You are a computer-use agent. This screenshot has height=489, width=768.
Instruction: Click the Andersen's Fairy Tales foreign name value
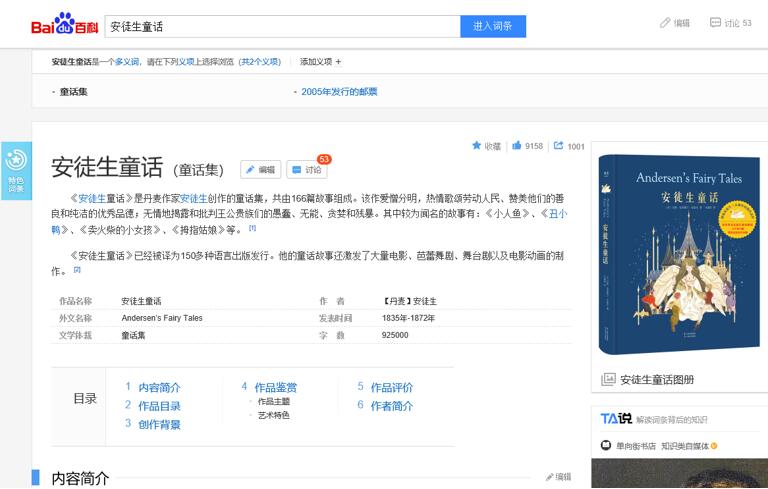pos(162,318)
